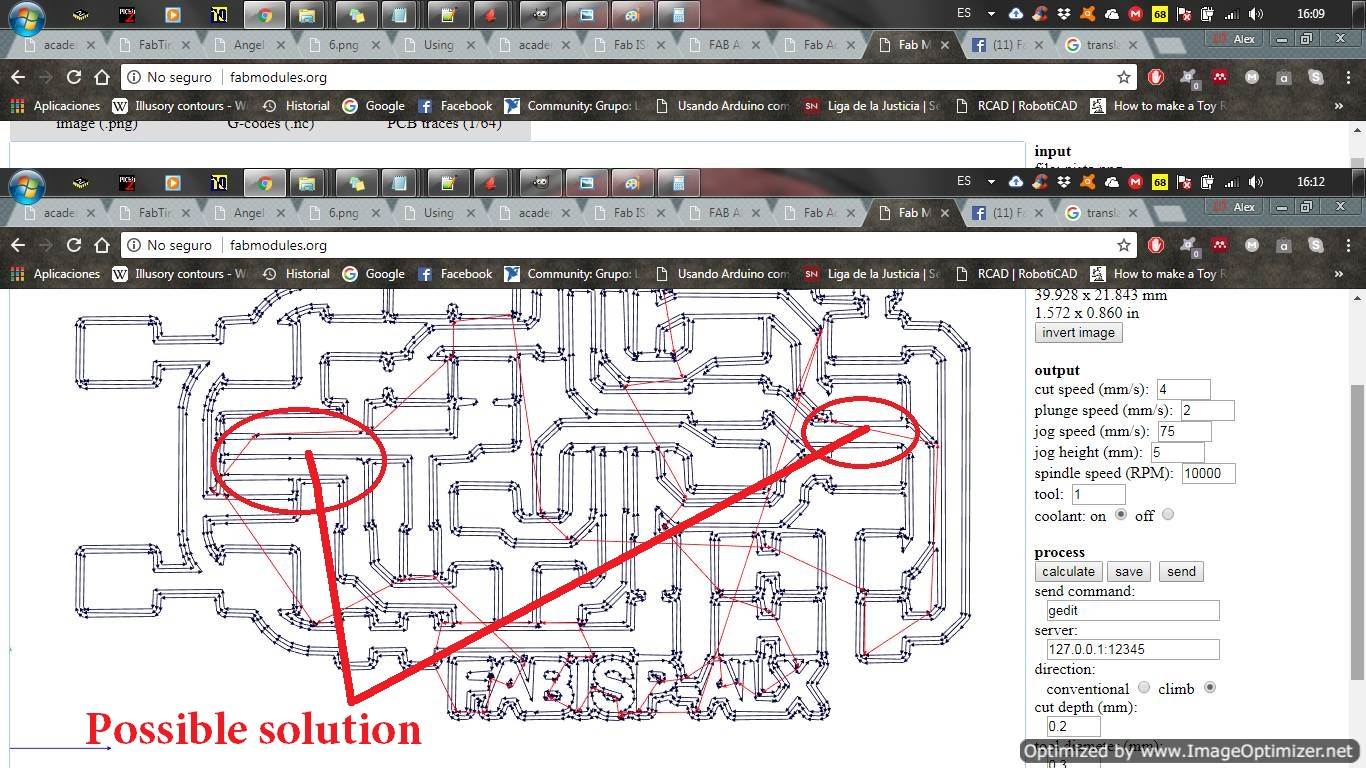This screenshot has height=768, width=1366.
Task: Open Chrome from the 16:12 taskbar
Action: point(265,183)
